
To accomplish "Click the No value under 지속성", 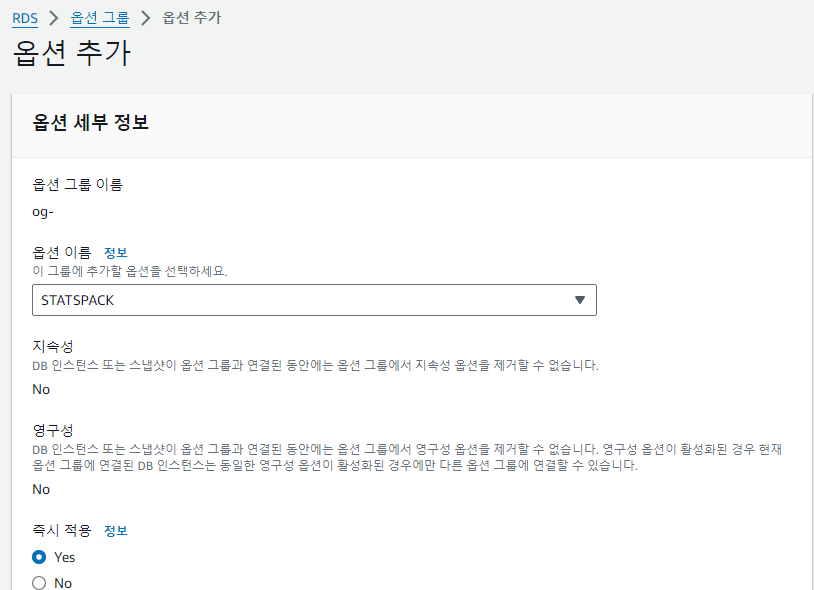I will point(41,389).
